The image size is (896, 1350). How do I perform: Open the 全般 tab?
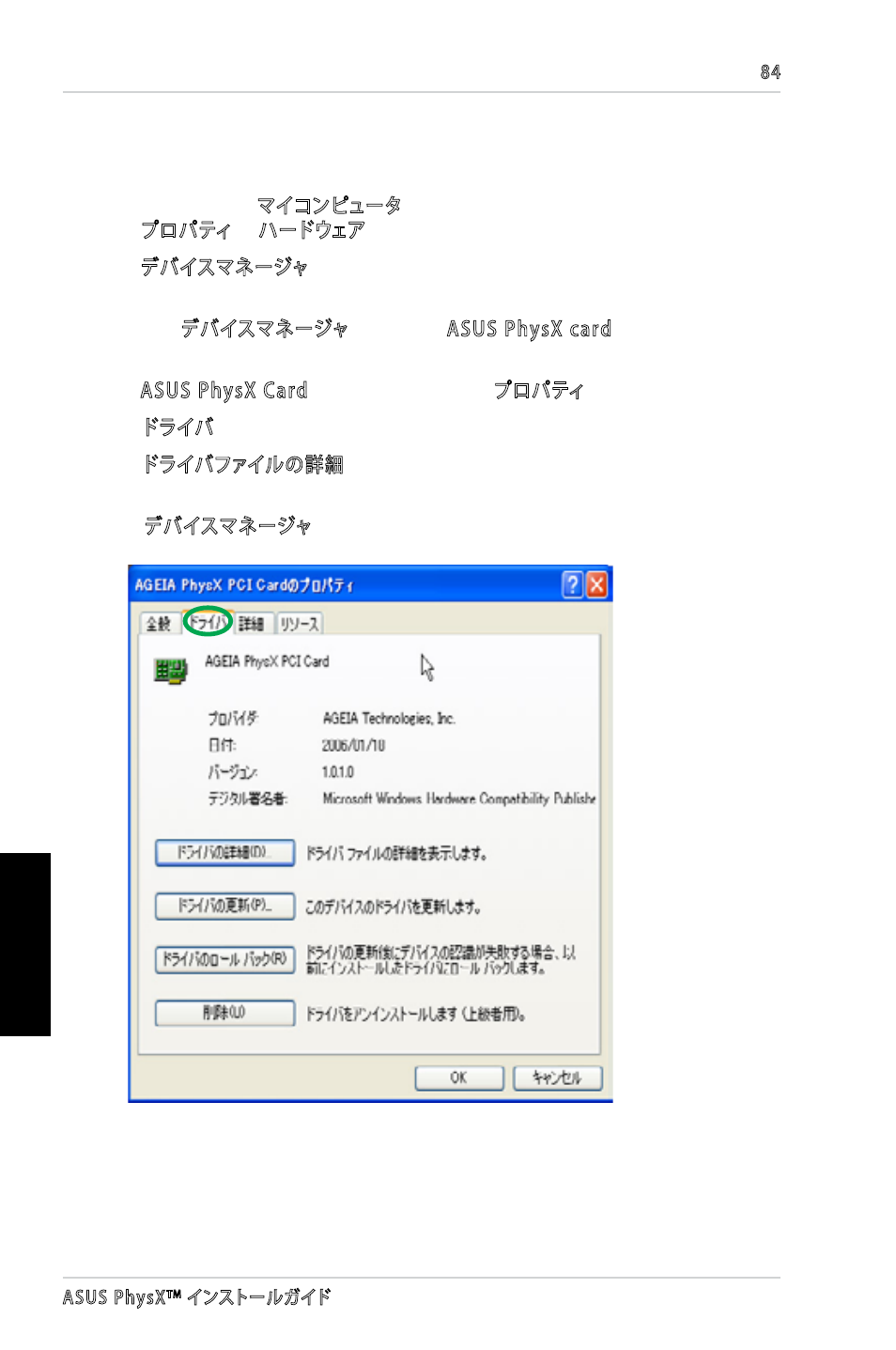(158, 623)
